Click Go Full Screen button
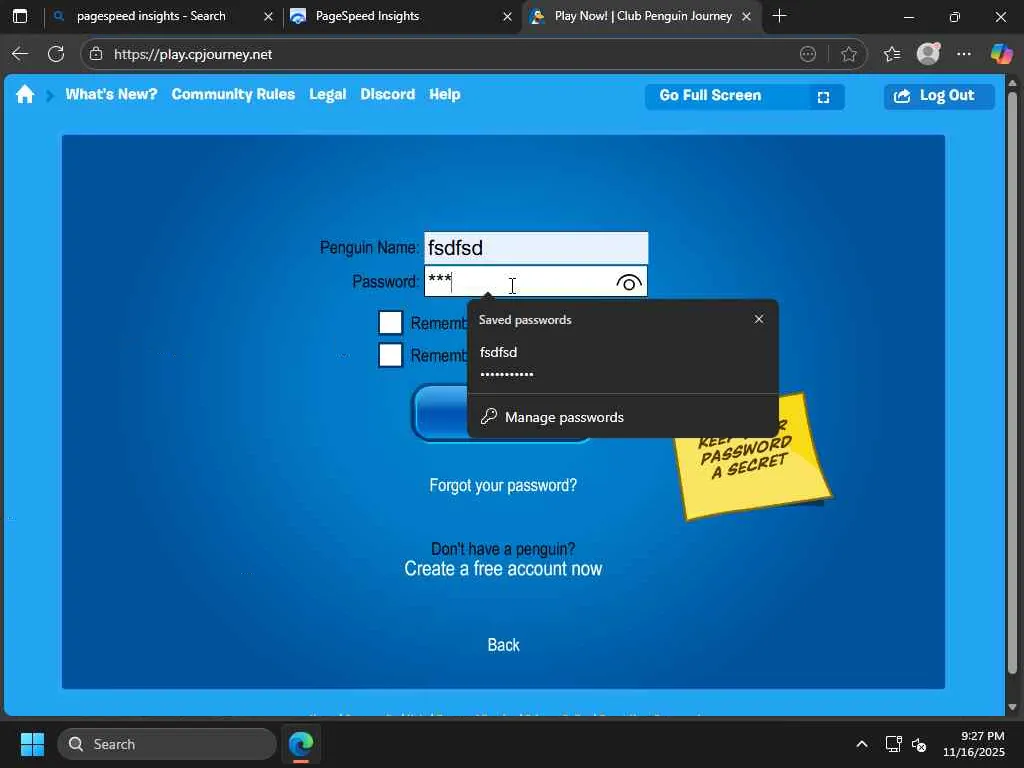This screenshot has width=1024, height=768. (744, 96)
